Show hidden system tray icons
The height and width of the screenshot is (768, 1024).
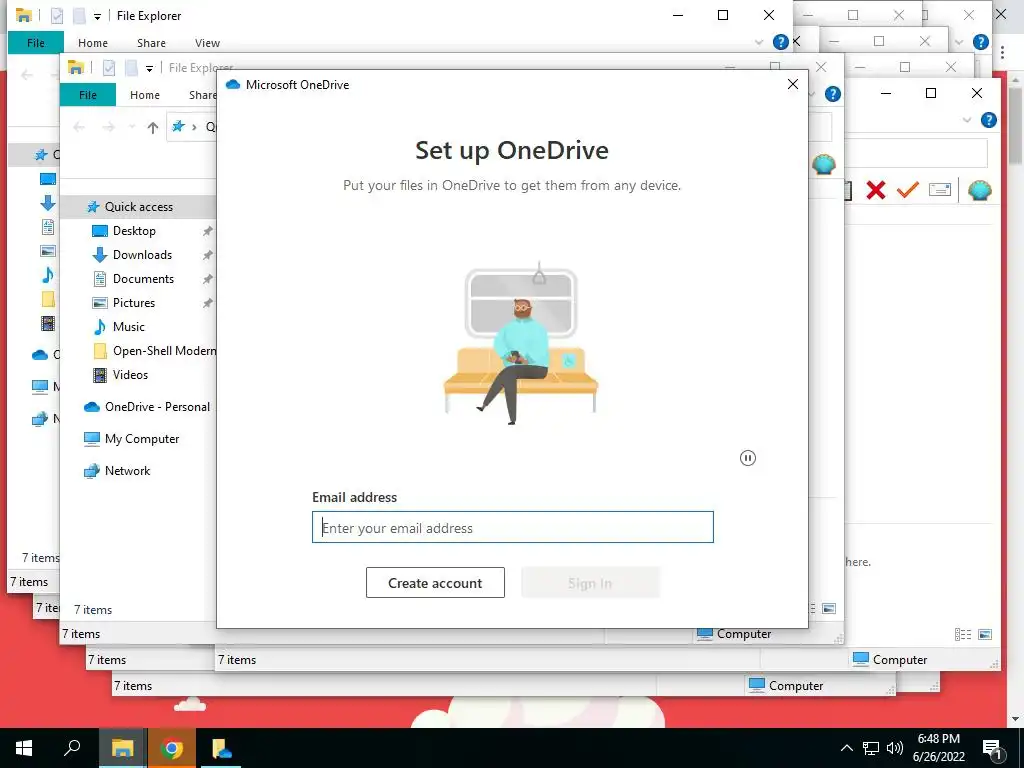click(x=846, y=748)
